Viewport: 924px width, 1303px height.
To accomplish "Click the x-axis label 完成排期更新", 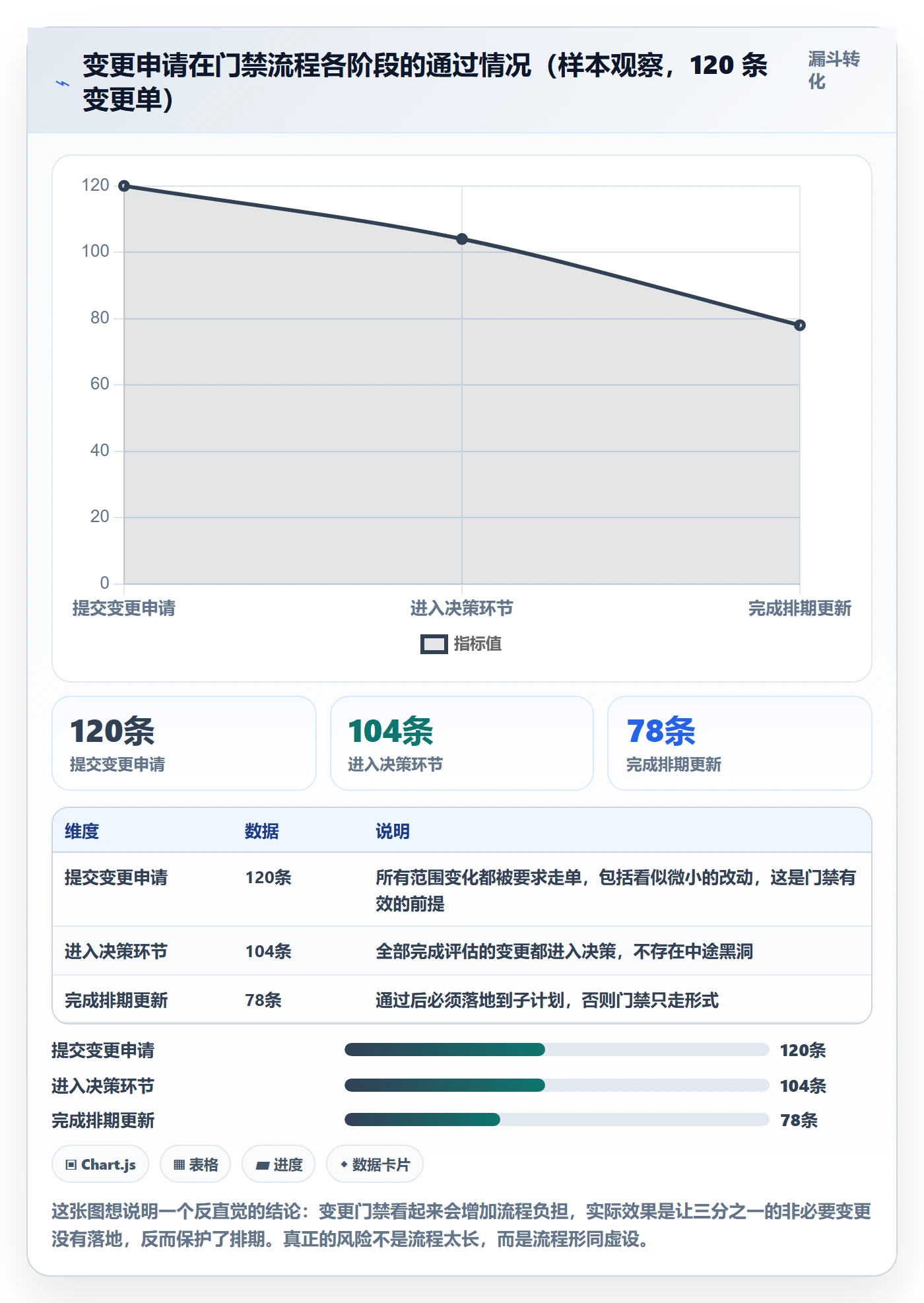I will (800, 608).
